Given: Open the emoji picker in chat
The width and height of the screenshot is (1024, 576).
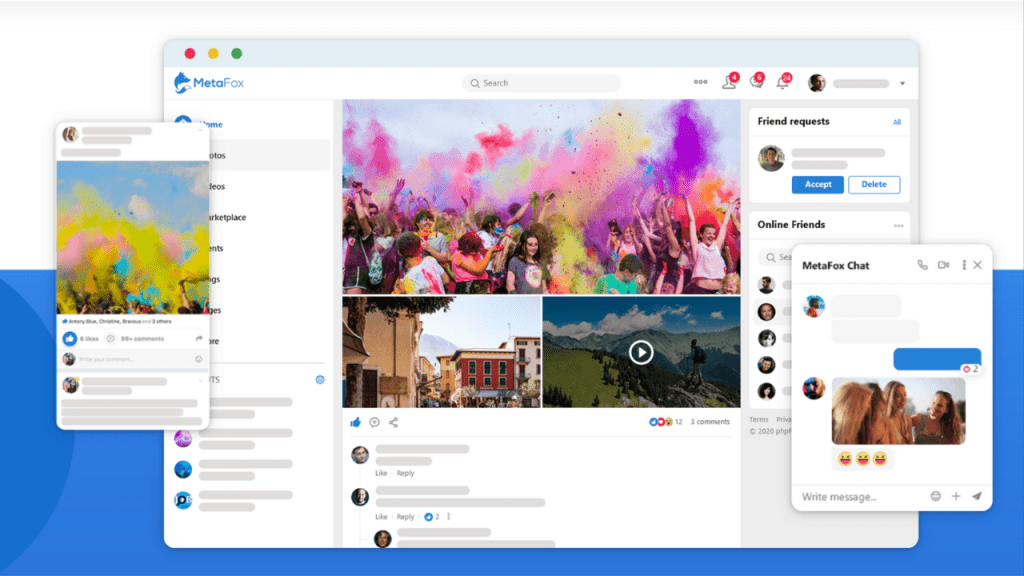Looking at the screenshot, I should click(x=936, y=496).
